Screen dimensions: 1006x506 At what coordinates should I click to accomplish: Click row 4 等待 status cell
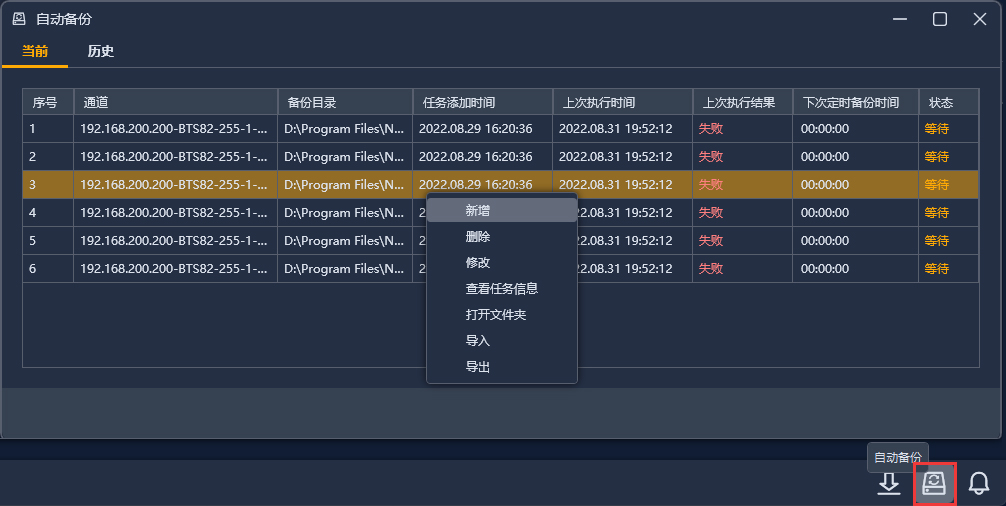[948, 212]
